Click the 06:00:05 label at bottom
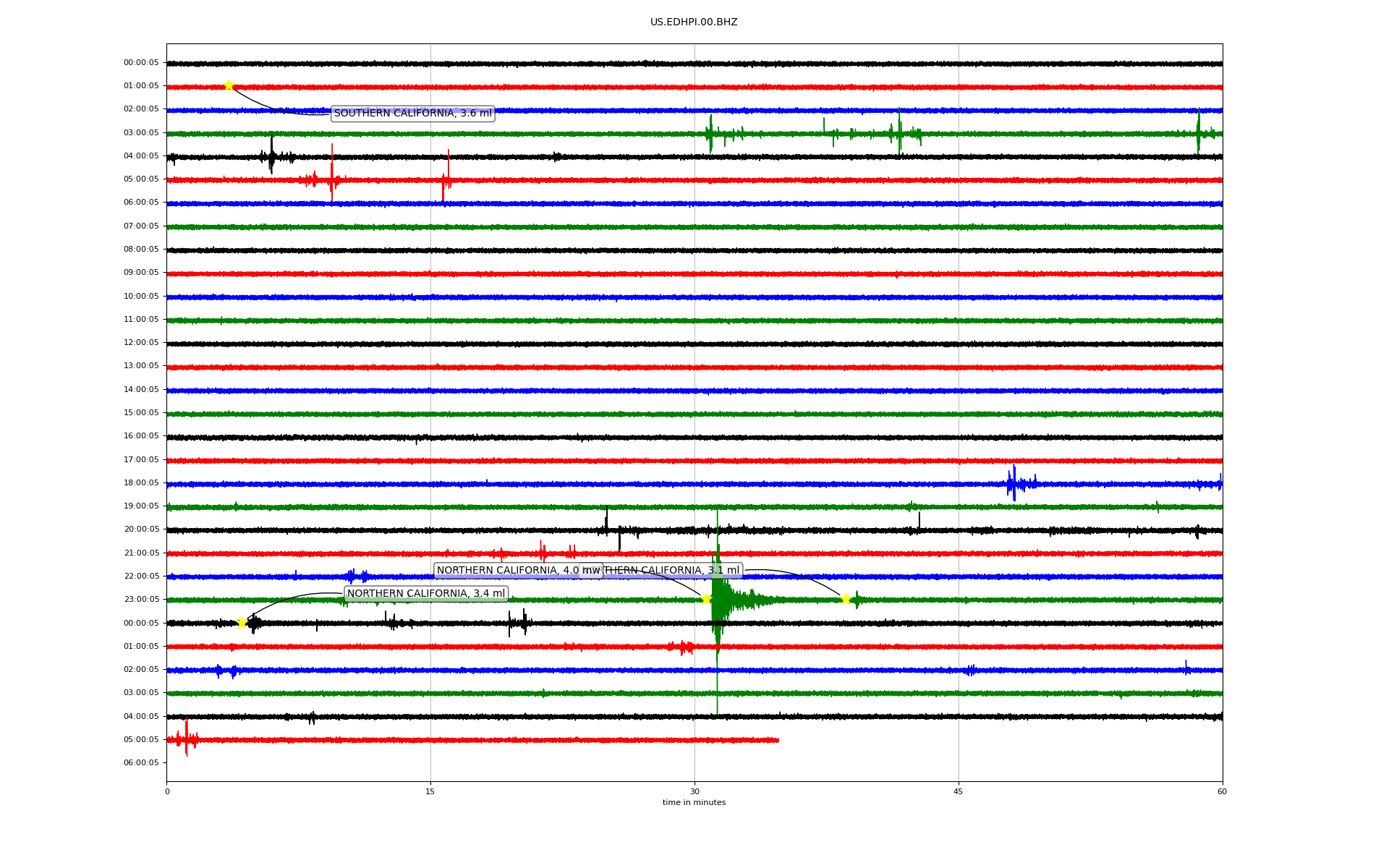The height and width of the screenshot is (868, 1389). point(141,763)
